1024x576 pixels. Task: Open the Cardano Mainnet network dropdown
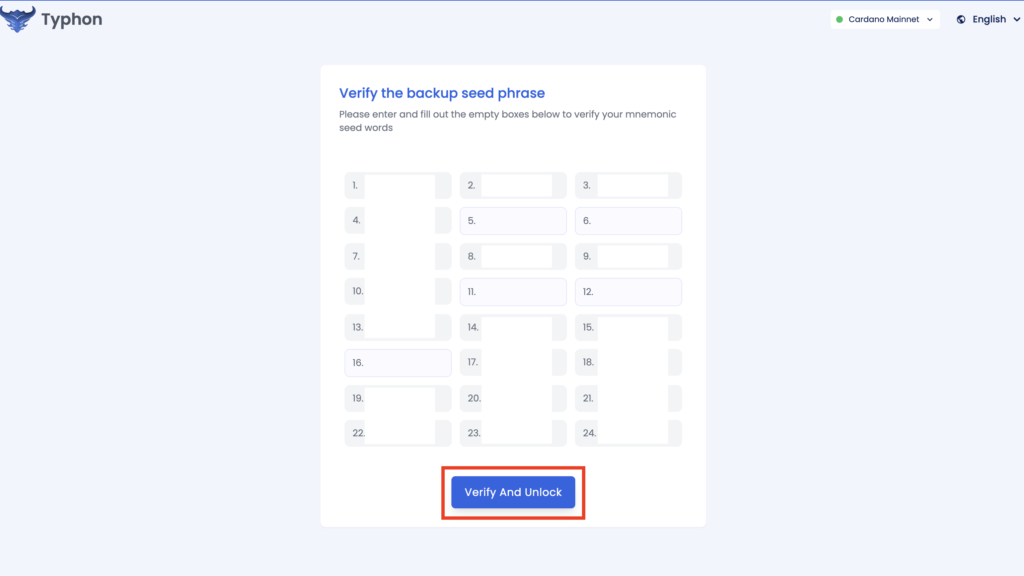[885, 20]
